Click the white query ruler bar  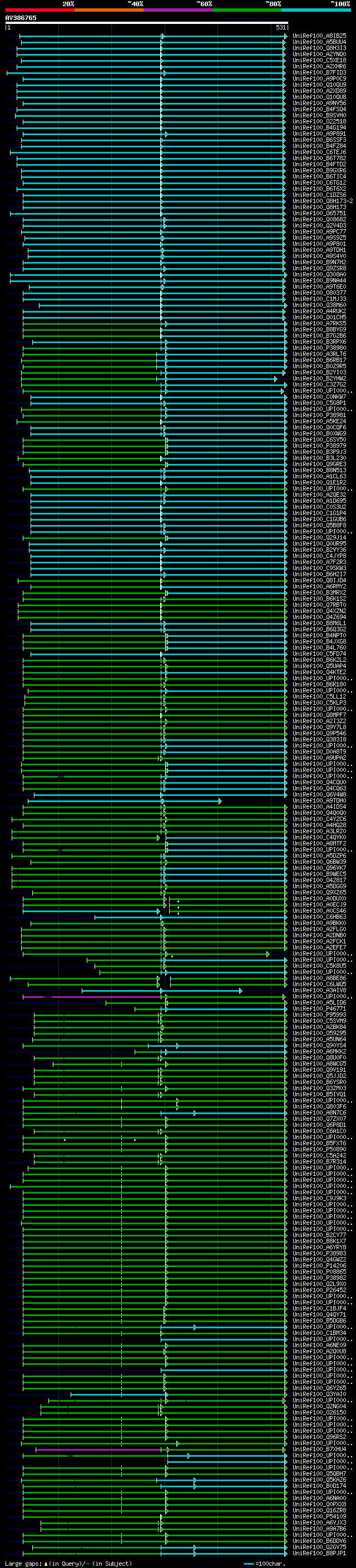pos(147,22)
